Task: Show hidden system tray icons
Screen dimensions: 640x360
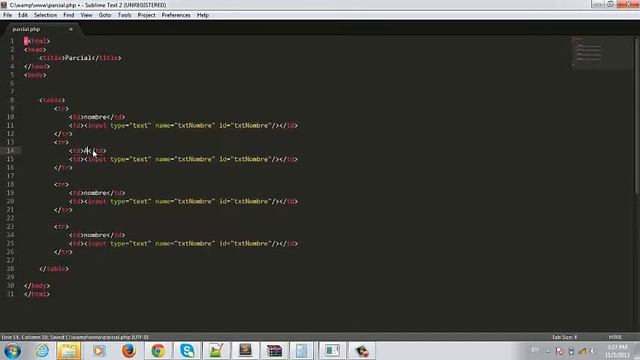Action: point(548,351)
